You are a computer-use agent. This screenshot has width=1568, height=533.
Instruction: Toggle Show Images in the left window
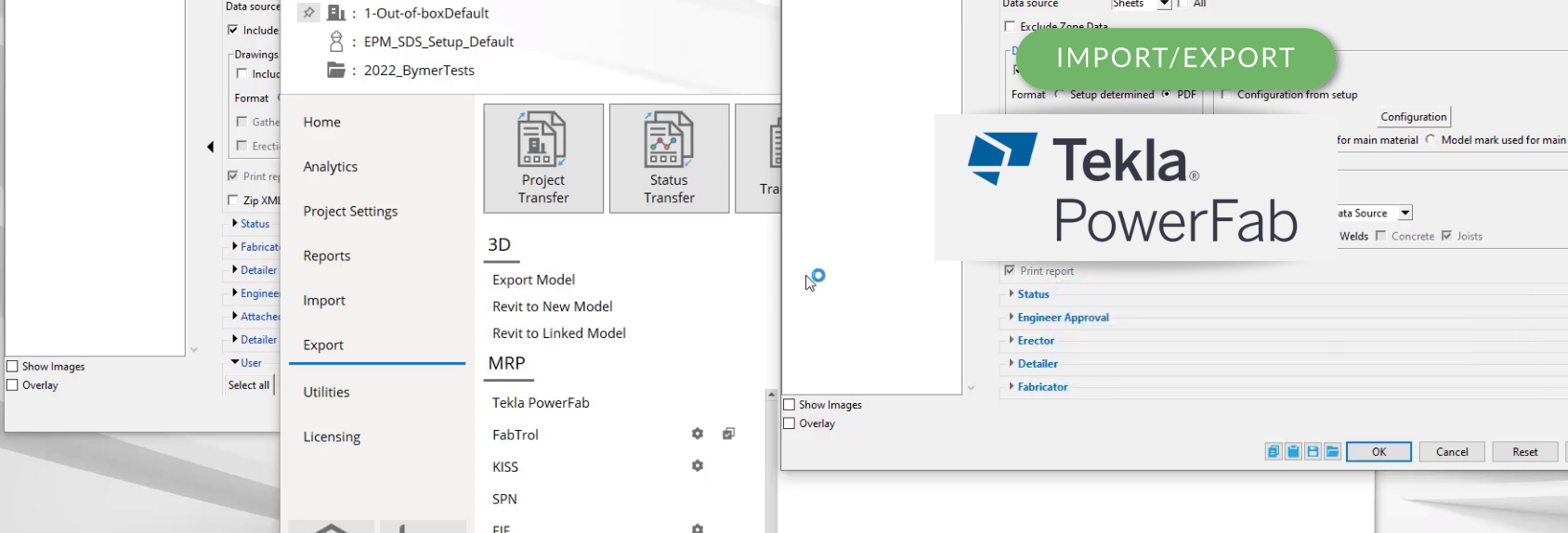click(x=13, y=367)
